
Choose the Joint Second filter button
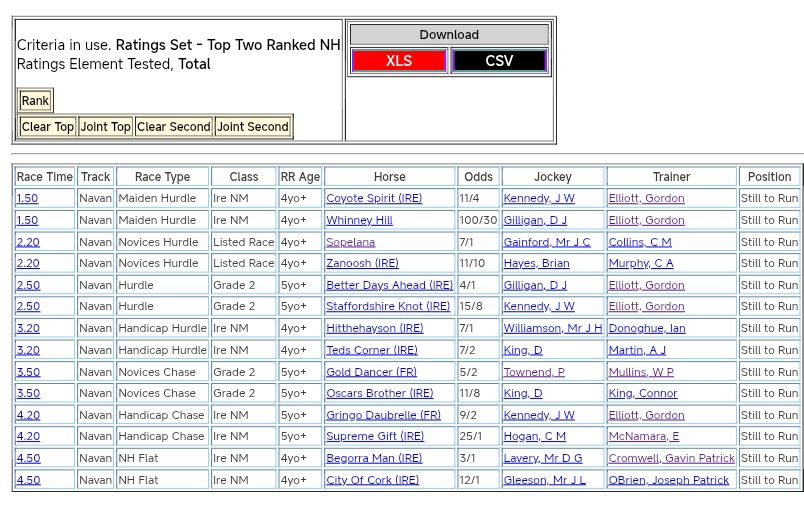pos(253,127)
